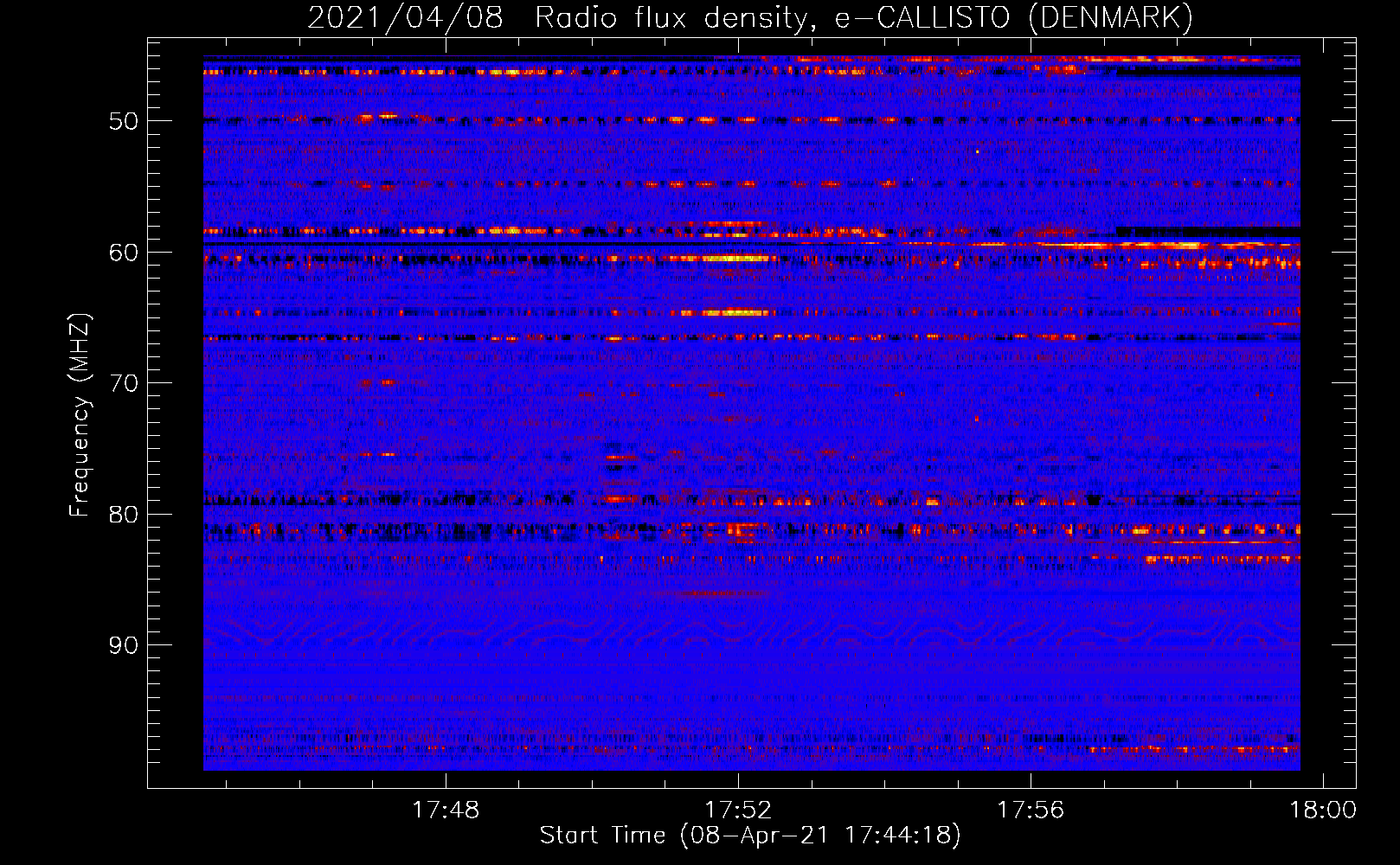Click the "Frequency (MHZ)" y-axis label
The height and width of the screenshot is (865, 1400).
pos(79,415)
